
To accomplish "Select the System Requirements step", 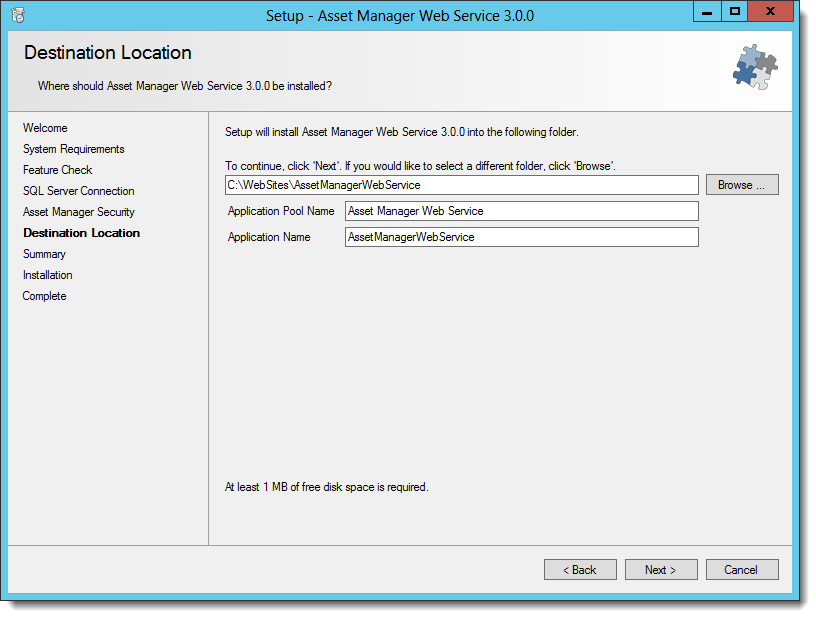I will click(x=73, y=149).
